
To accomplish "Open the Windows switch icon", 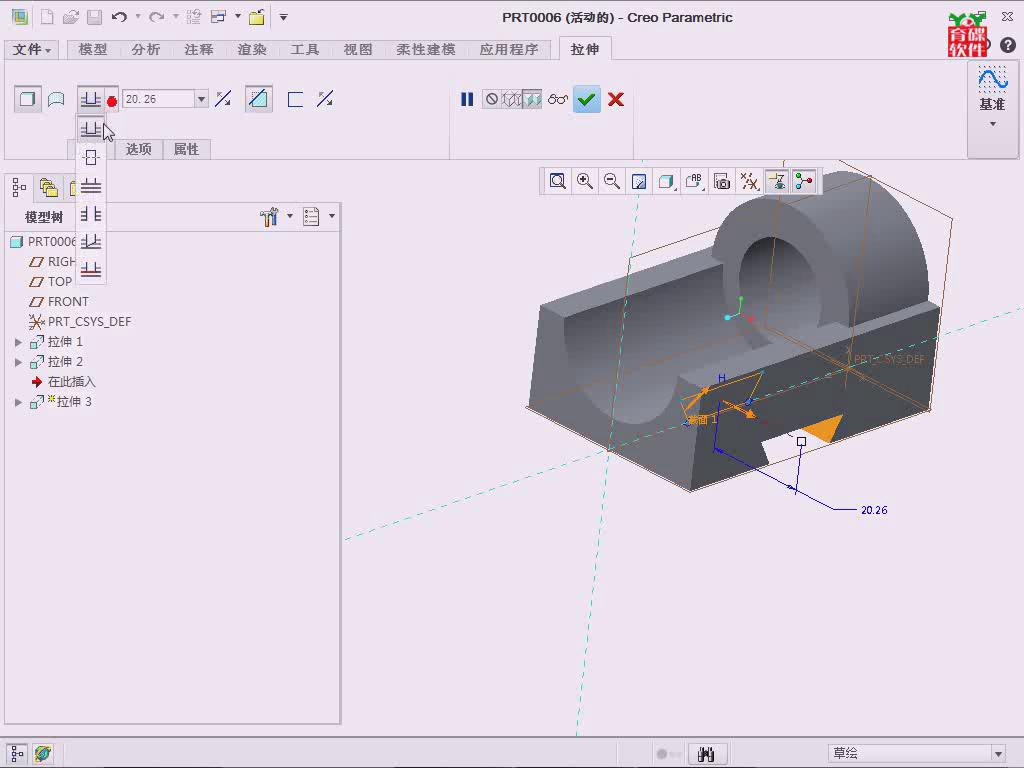I will pos(218,17).
